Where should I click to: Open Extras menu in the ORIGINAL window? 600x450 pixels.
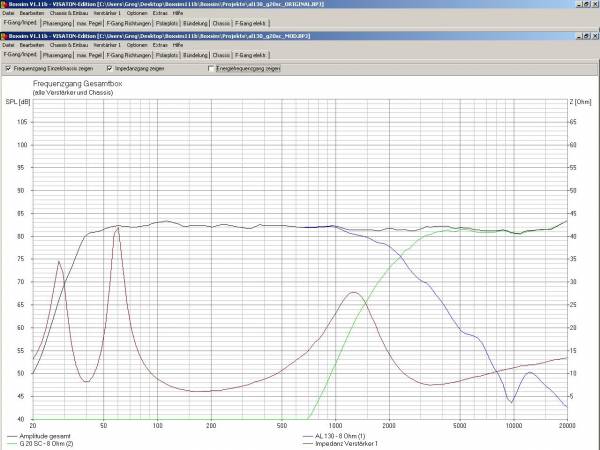[x=160, y=13]
